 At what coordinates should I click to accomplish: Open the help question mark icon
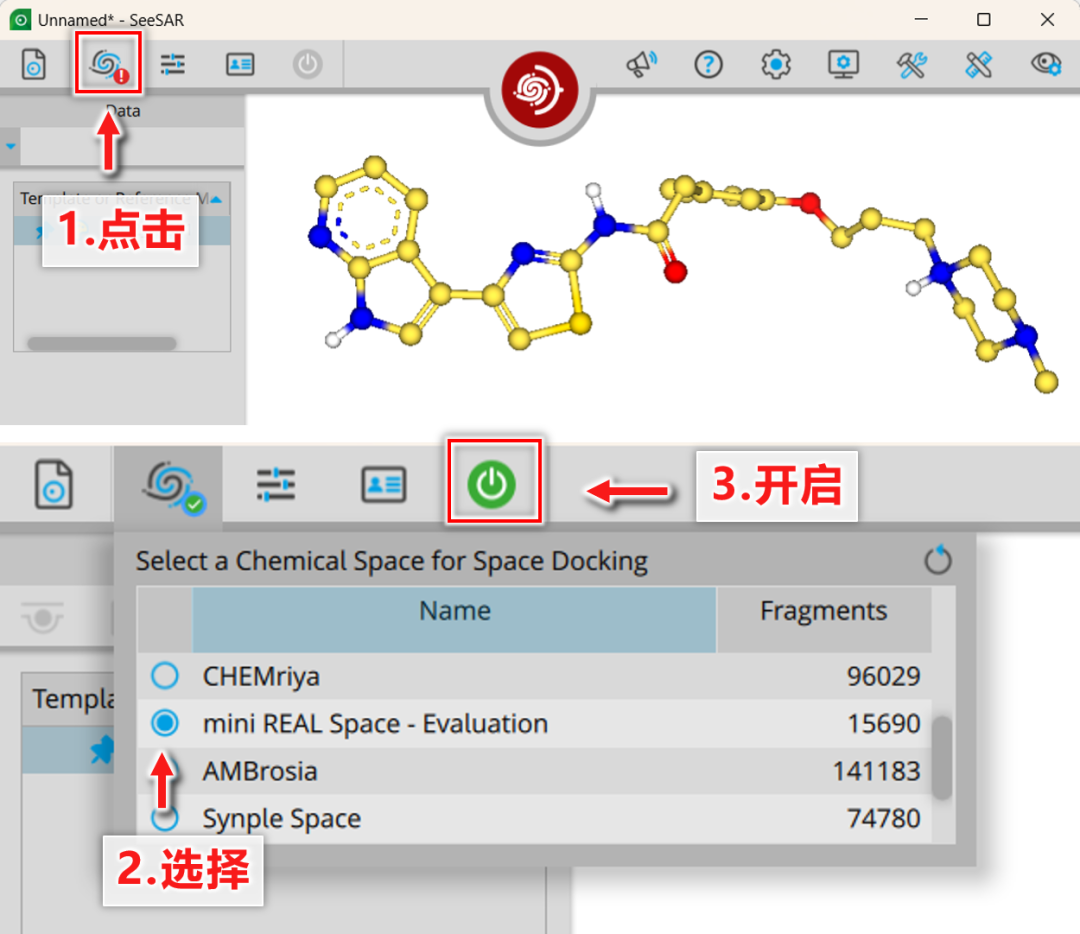coord(708,65)
